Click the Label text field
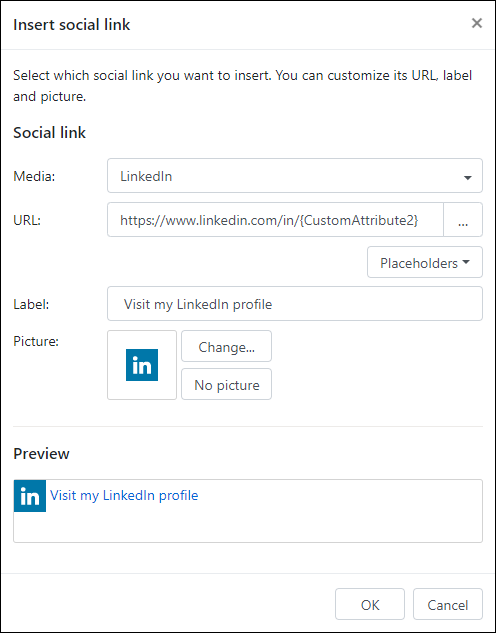The image size is (496, 633). (x=295, y=304)
